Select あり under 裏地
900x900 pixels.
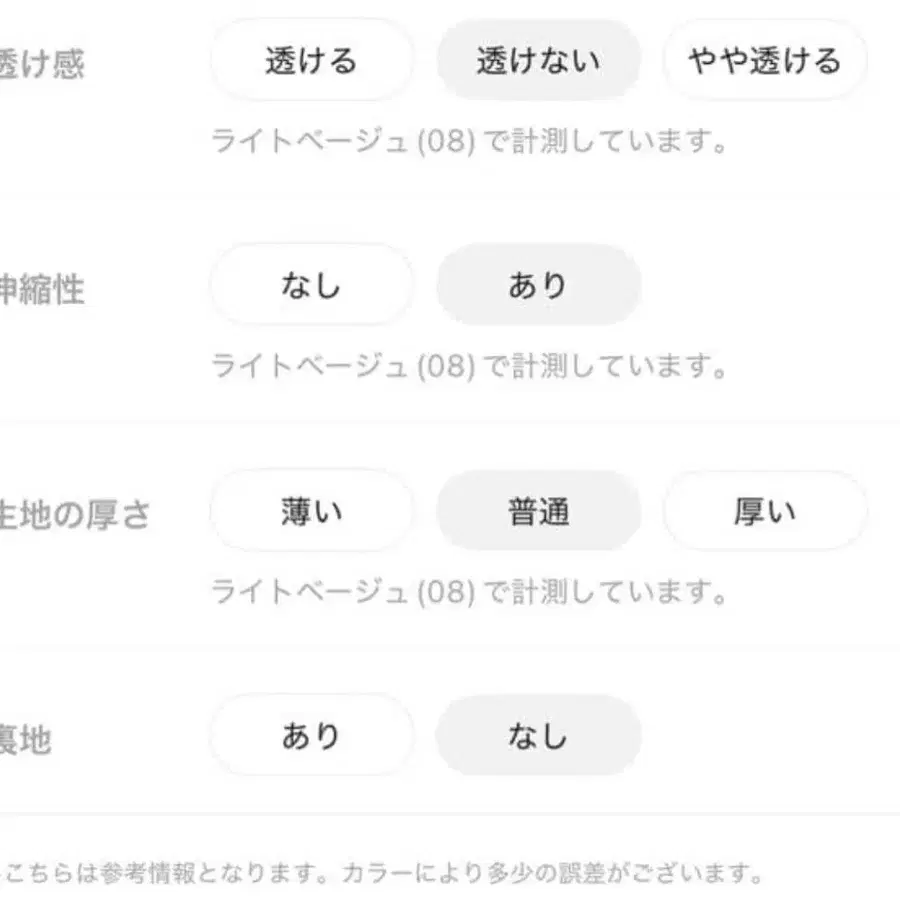point(311,735)
